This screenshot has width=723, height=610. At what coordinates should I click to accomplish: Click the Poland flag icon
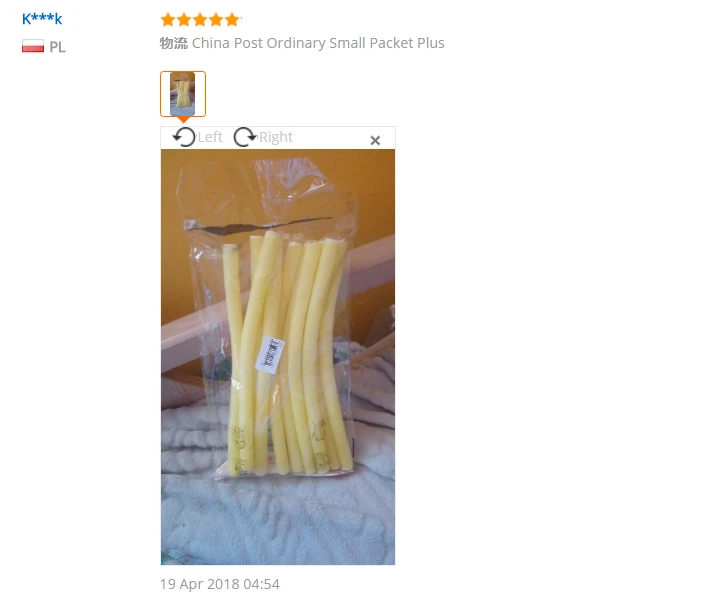[33, 46]
